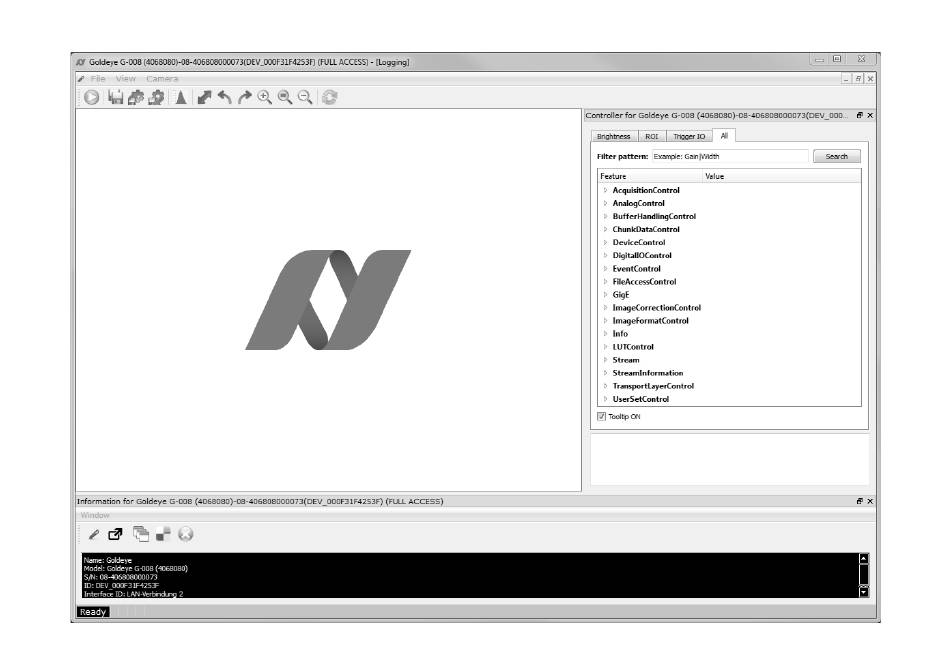Viewport: 950px width, 665px height.
Task: Click the fit to window arrows icon
Action: [x=204, y=97]
